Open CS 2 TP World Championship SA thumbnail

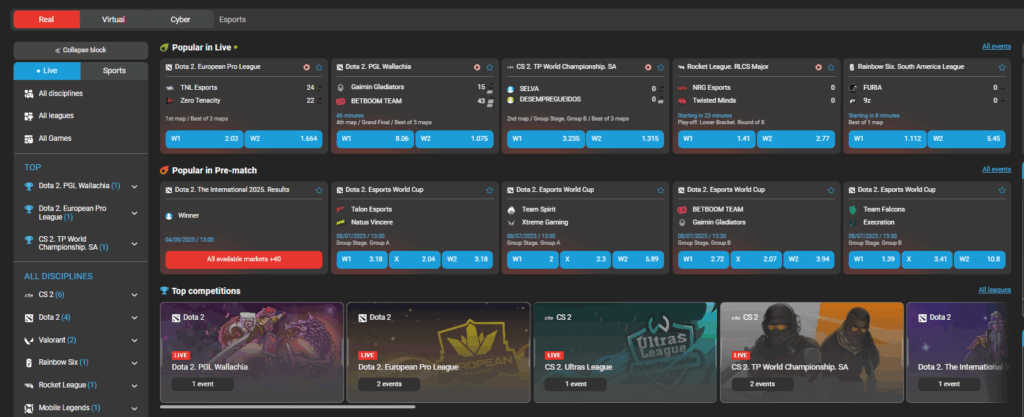(812, 352)
